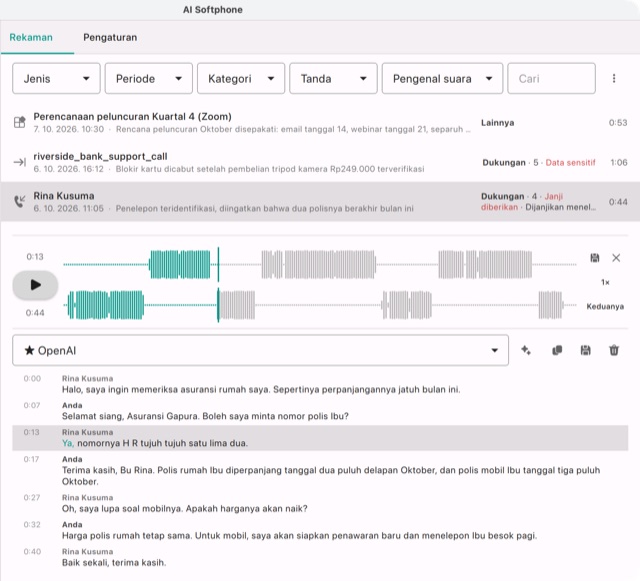
Task: Click the Data sensitif tag
Action: pos(570,163)
